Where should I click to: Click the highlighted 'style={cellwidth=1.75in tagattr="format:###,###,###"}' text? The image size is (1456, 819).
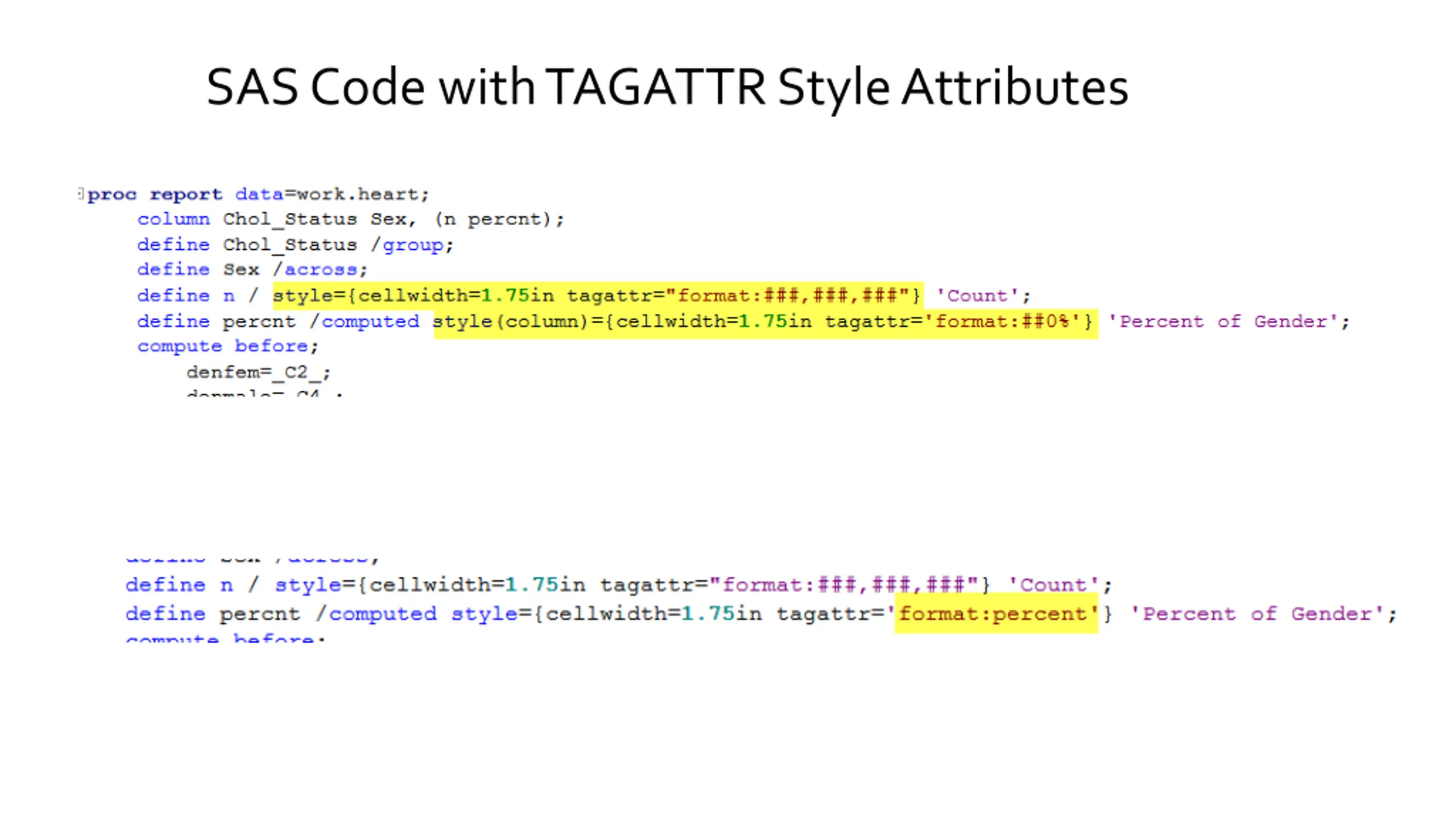pos(597,296)
